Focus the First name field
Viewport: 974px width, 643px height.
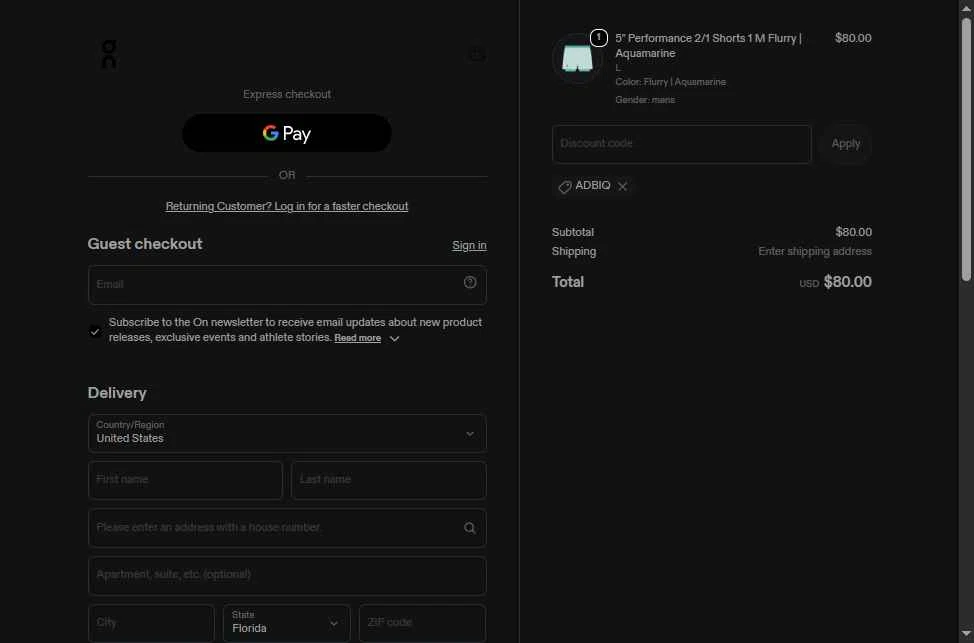185,480
